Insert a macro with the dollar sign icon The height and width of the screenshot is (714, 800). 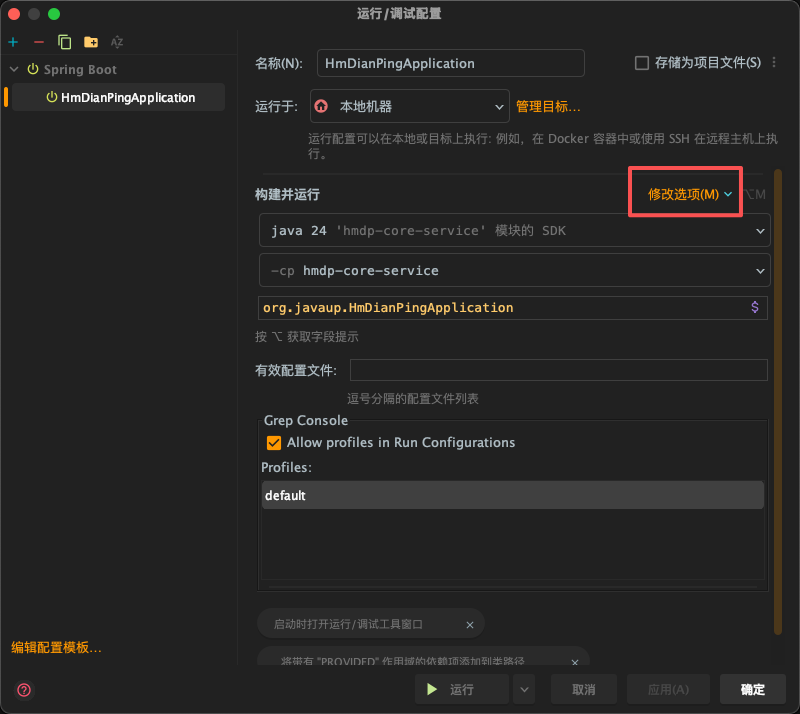755,307
